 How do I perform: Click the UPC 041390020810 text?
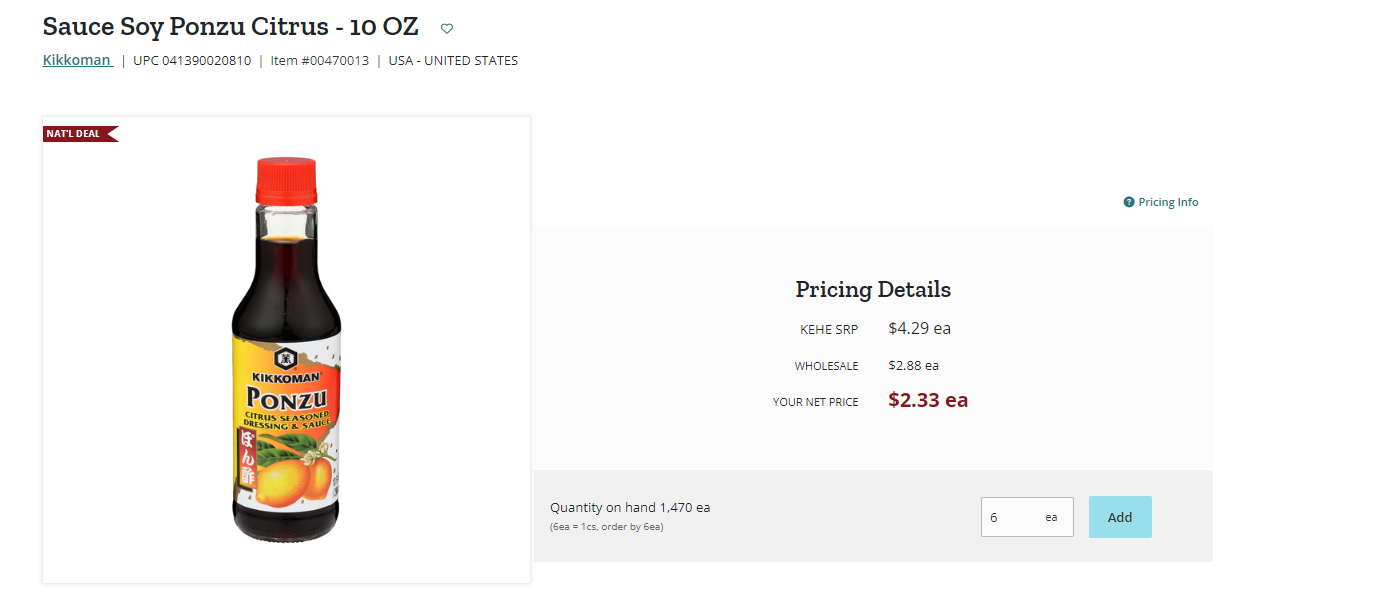[x=192, y=60]
